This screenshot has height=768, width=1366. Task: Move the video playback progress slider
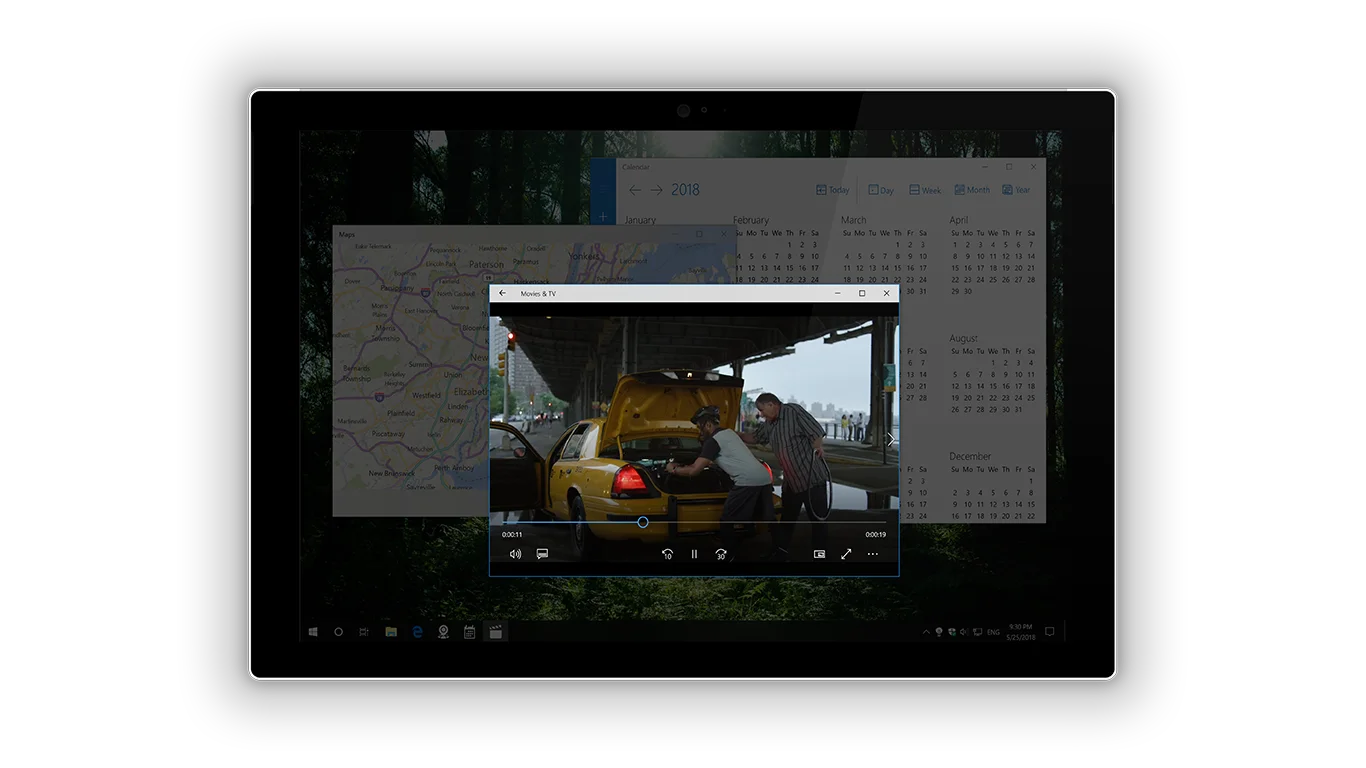click(x=642, y=522)
